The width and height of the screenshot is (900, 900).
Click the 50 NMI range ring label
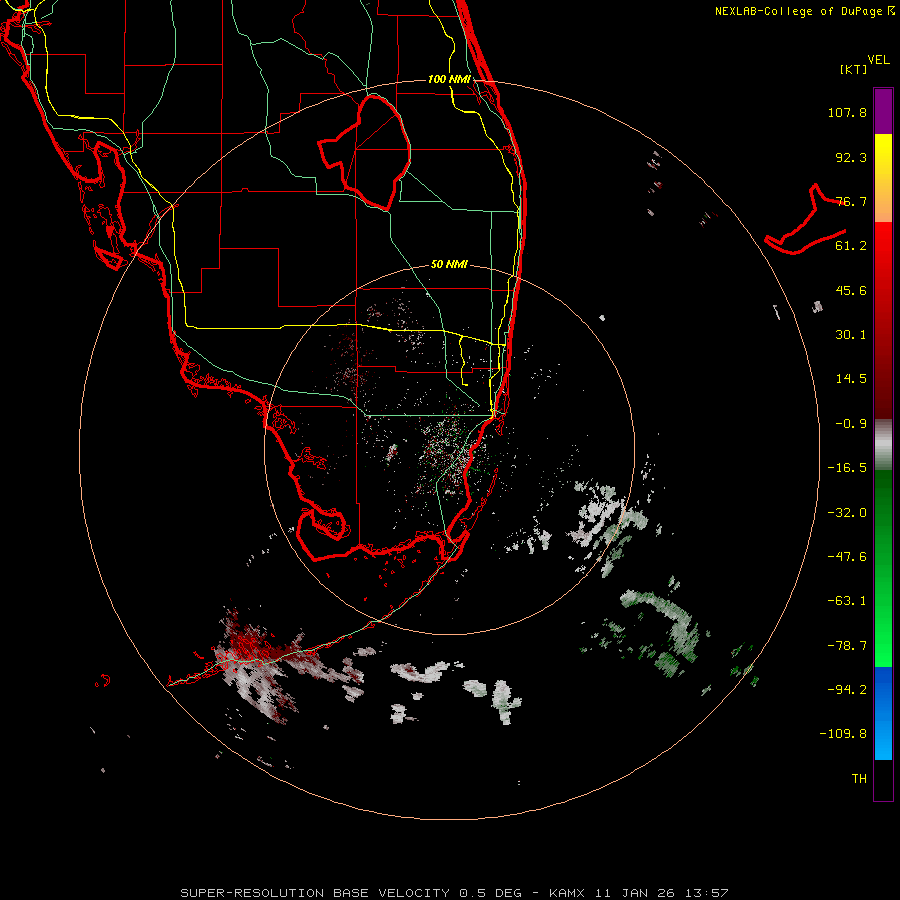(449, 264)
